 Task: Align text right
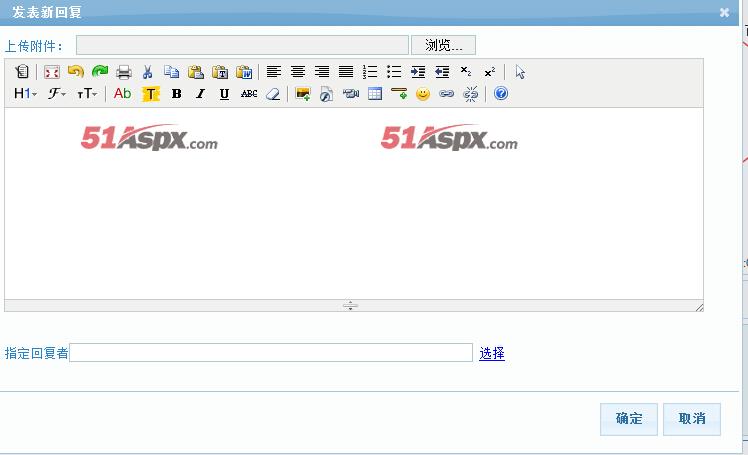[x=322, y=72]
